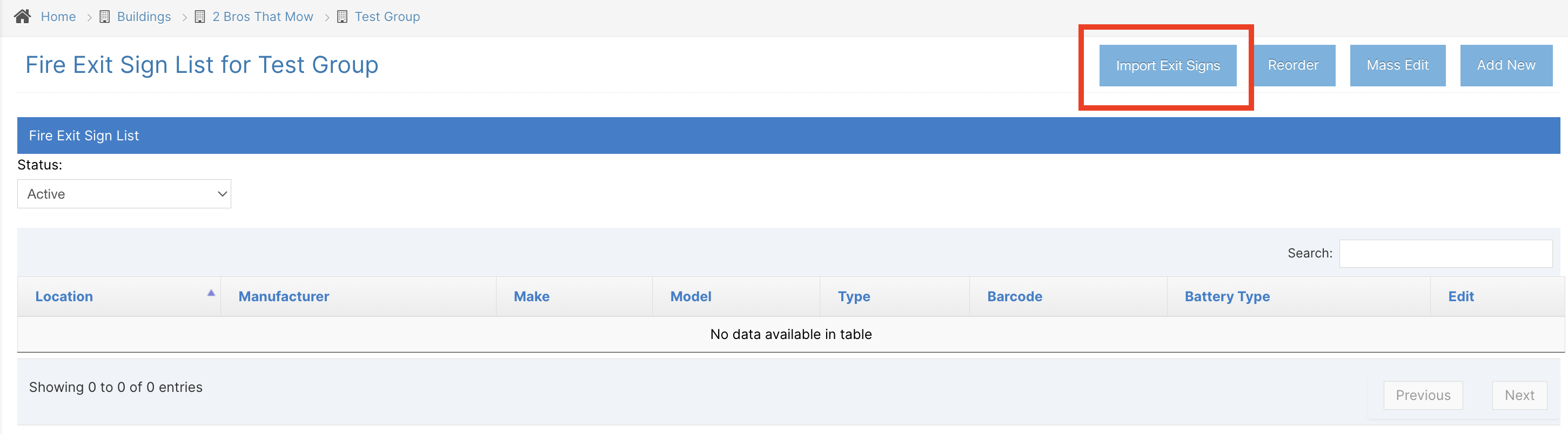This screenshot has height=434, width=1568.
Task: Open the 2 Bros That Mow breadcrumb
Action: pos(263,16)
